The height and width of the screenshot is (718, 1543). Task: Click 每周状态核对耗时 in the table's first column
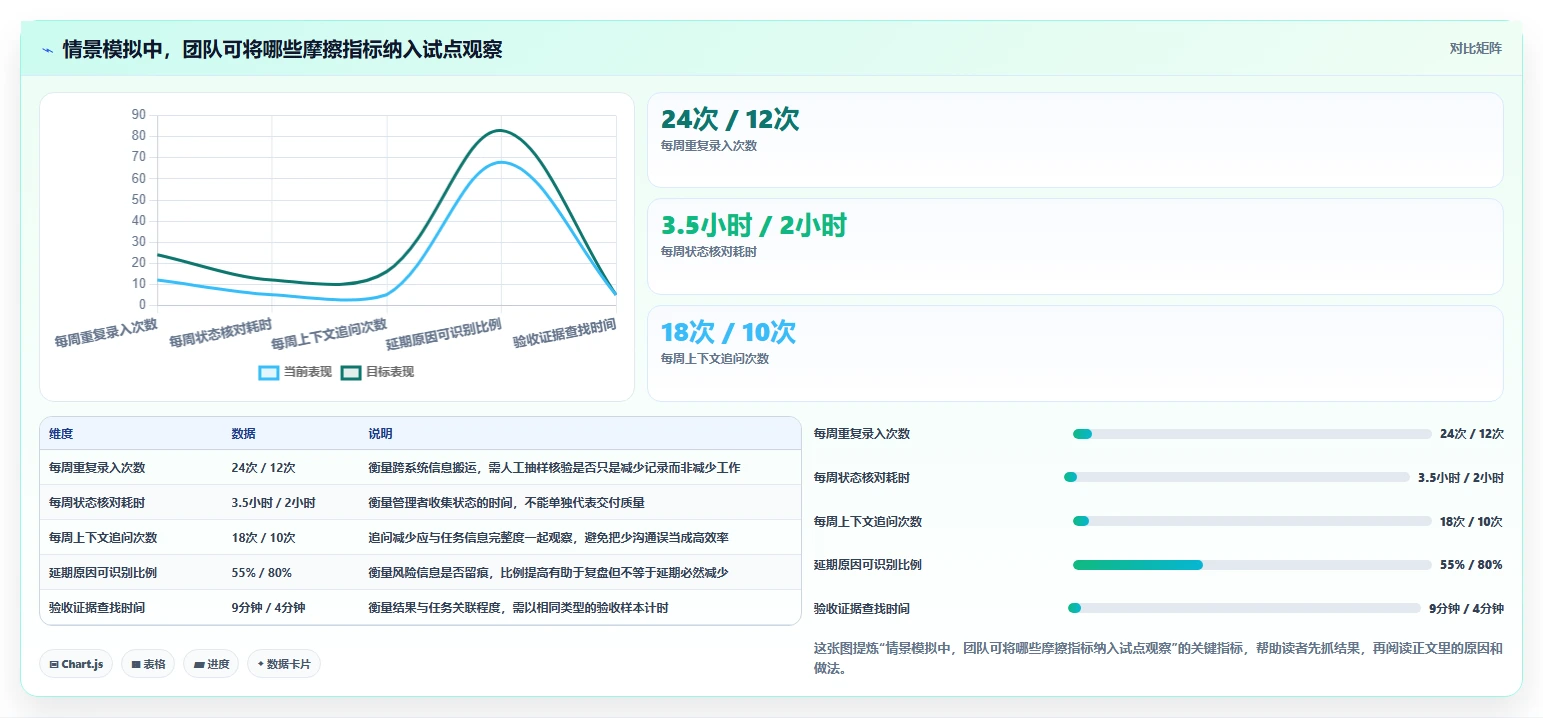pyautogui.click(x=97, y=503)
